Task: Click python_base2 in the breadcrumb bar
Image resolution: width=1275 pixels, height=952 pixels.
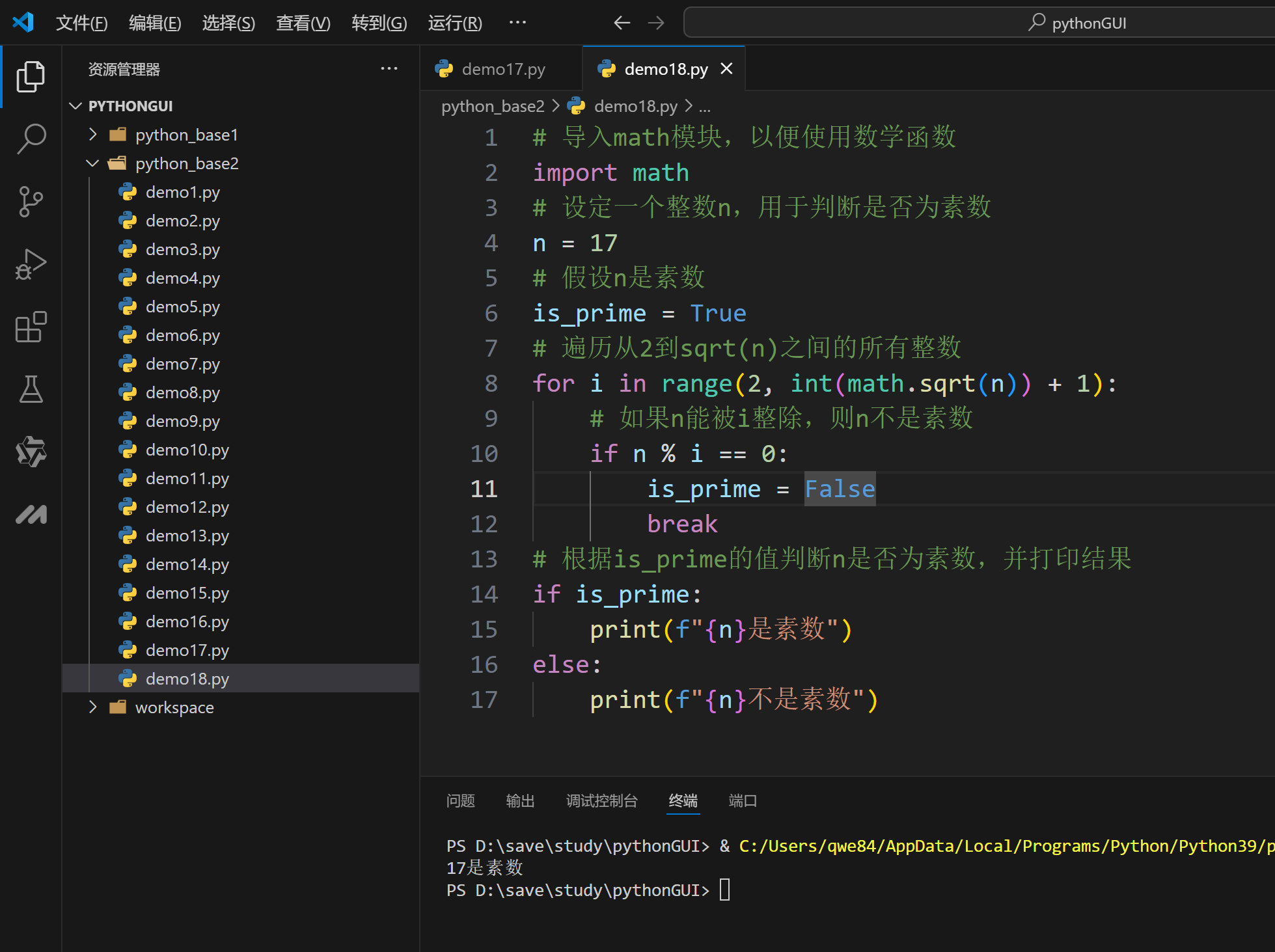Action: pos(493,105)
